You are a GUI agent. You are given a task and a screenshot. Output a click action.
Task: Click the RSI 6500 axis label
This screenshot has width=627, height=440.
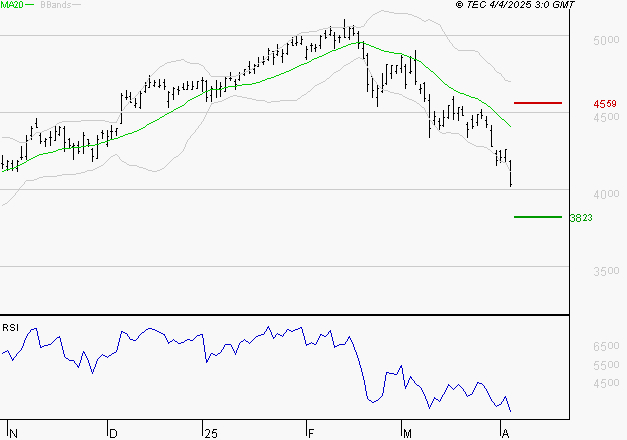point(606,346)
